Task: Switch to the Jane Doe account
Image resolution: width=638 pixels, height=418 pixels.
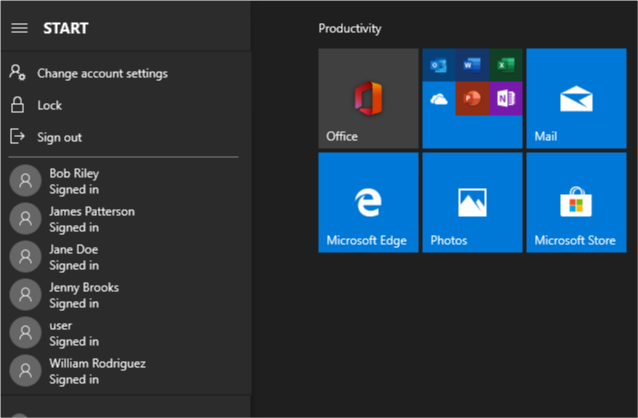Action: (126, 257)
